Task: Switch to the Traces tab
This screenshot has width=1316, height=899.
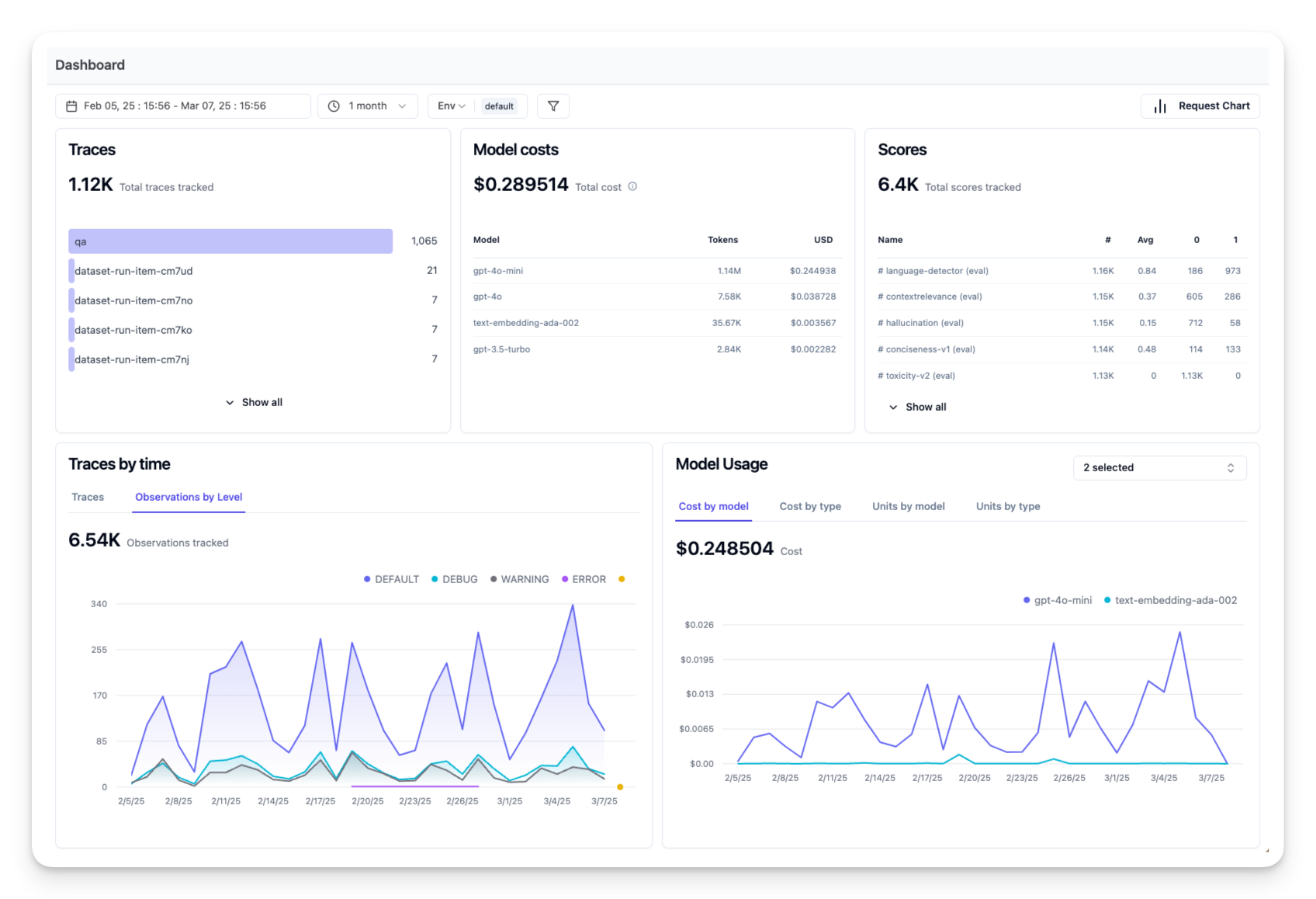Action: coord(88,497)
